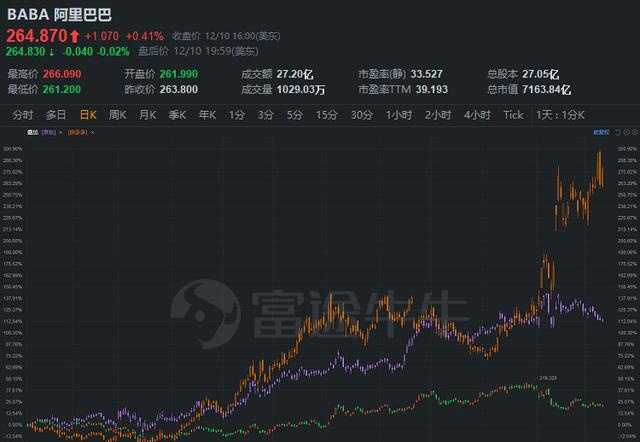The image size is (640, 442).
Task: Click the orange comparison stock label
Action: click(78, 133)
